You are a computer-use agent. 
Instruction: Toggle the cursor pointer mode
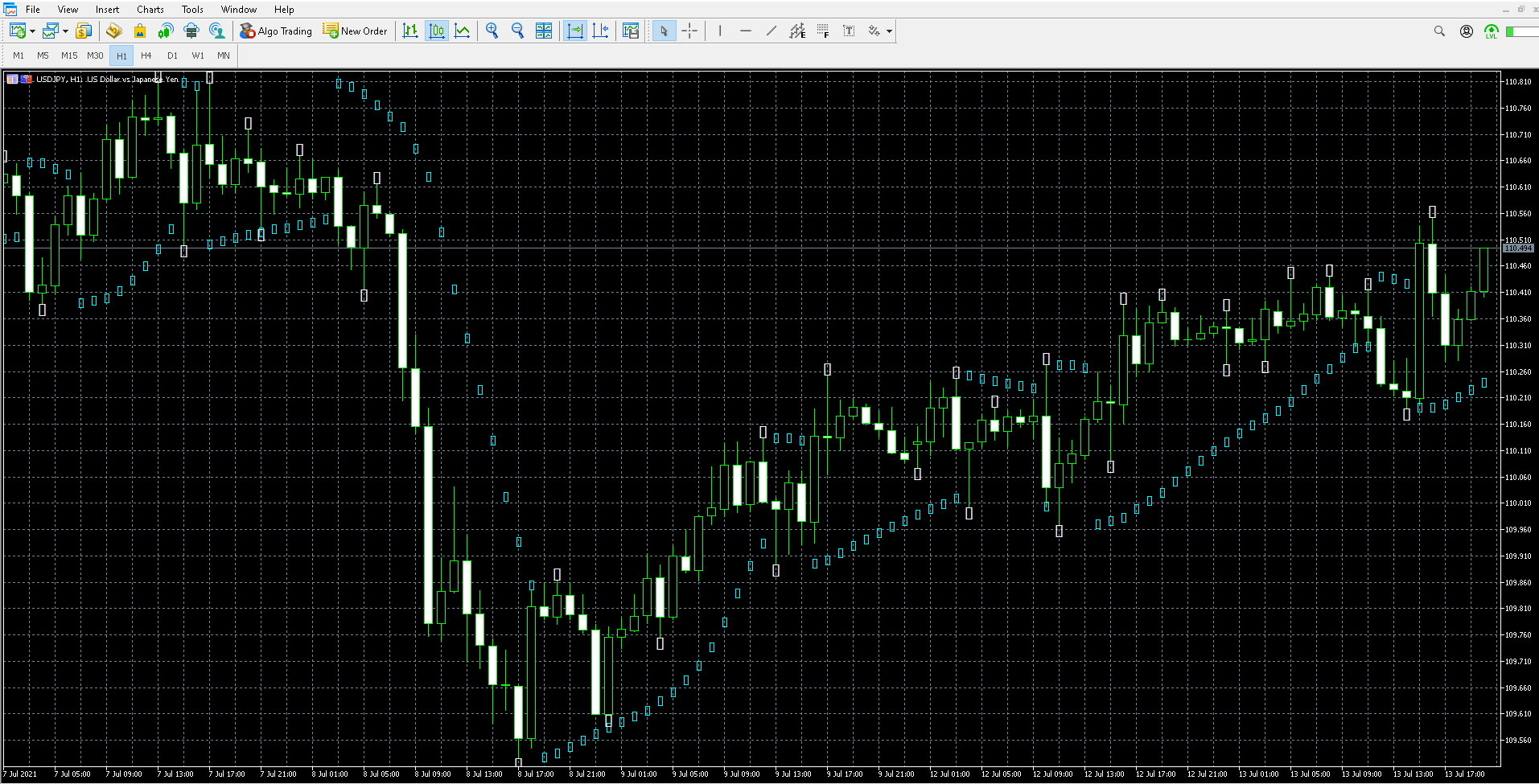click(x=664, y=31)
